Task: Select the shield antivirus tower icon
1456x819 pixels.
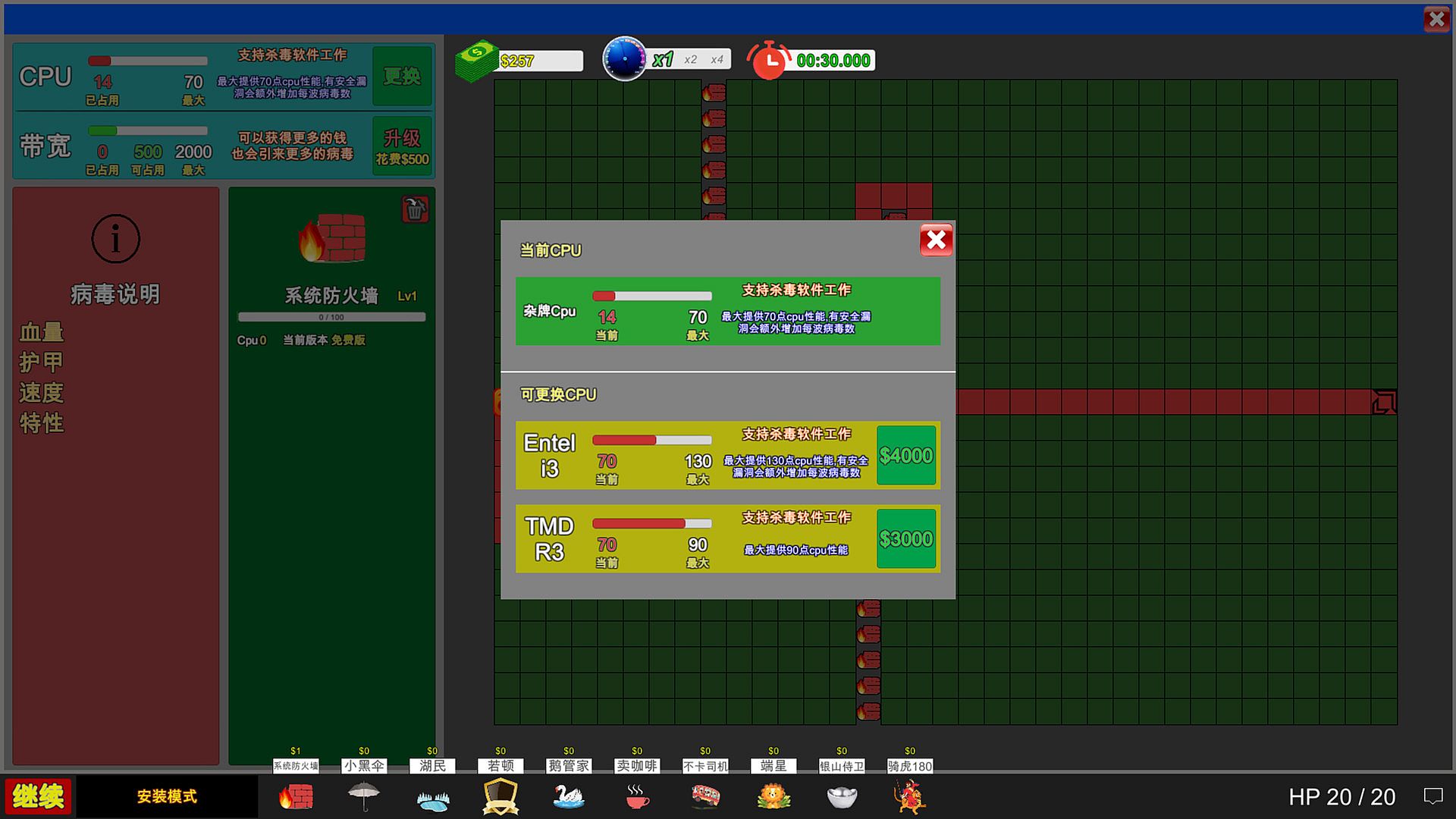Action: pyautogui.click(x=500, y=796)
